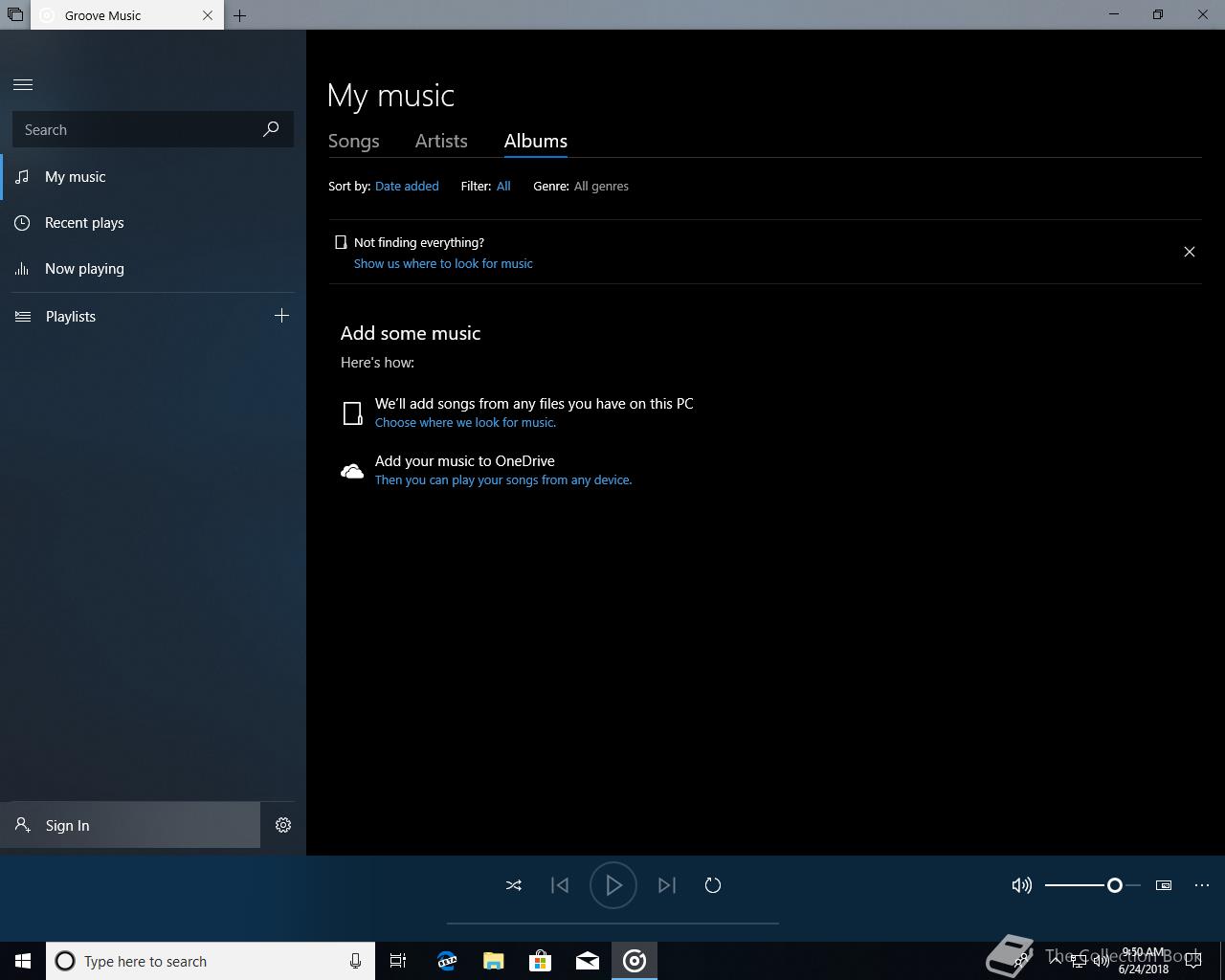The image size is (1225, 980).
Task: Skip to previous track
Action: (x=560, y=885)
